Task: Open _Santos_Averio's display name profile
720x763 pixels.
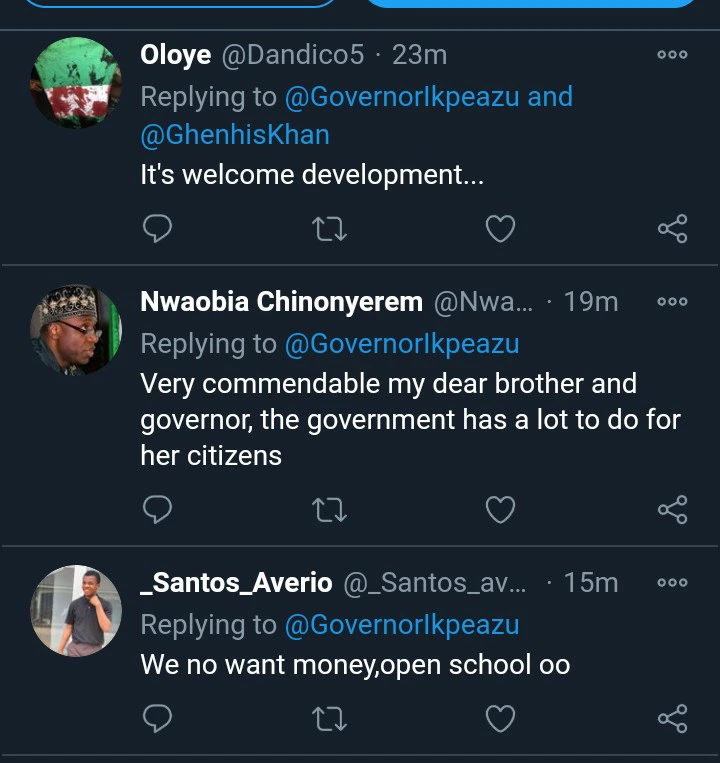Action: coord(236,583)
